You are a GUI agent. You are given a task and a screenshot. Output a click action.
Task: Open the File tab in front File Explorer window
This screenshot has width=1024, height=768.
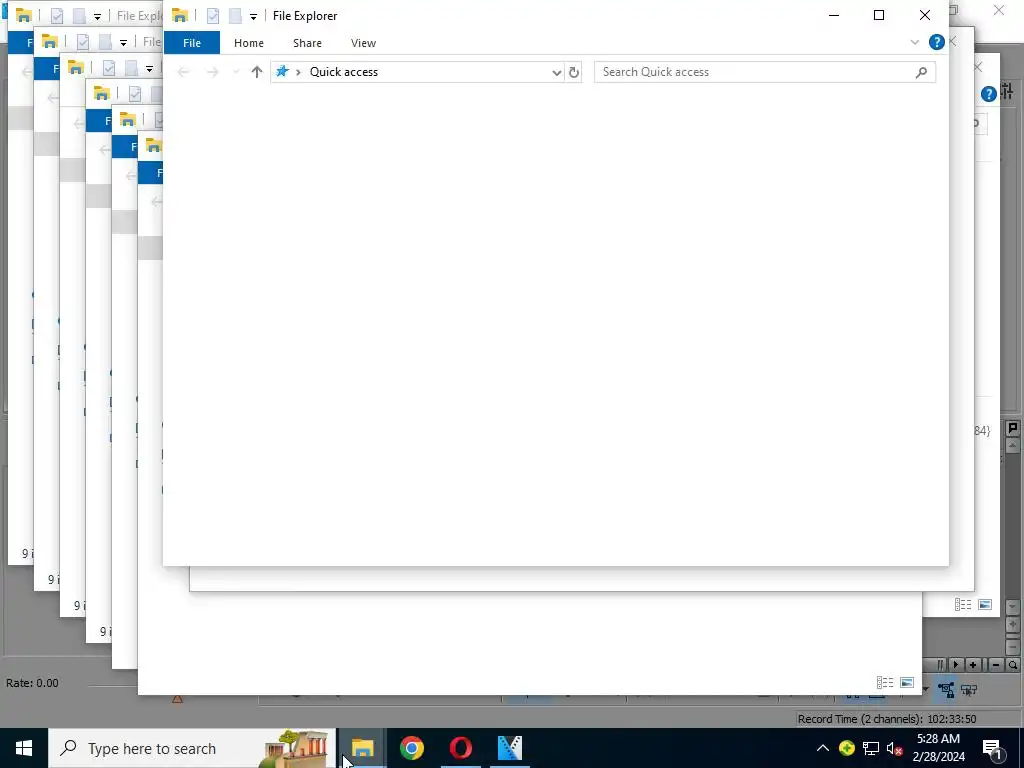[x=192, y=43]
